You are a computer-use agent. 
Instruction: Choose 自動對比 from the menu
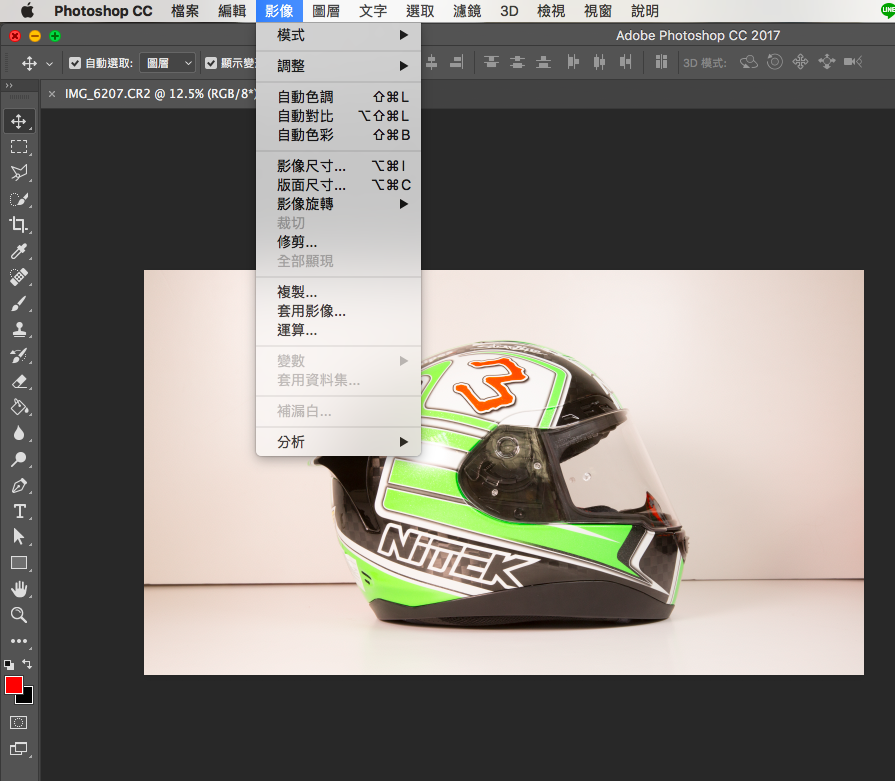[x=338, y=116]
